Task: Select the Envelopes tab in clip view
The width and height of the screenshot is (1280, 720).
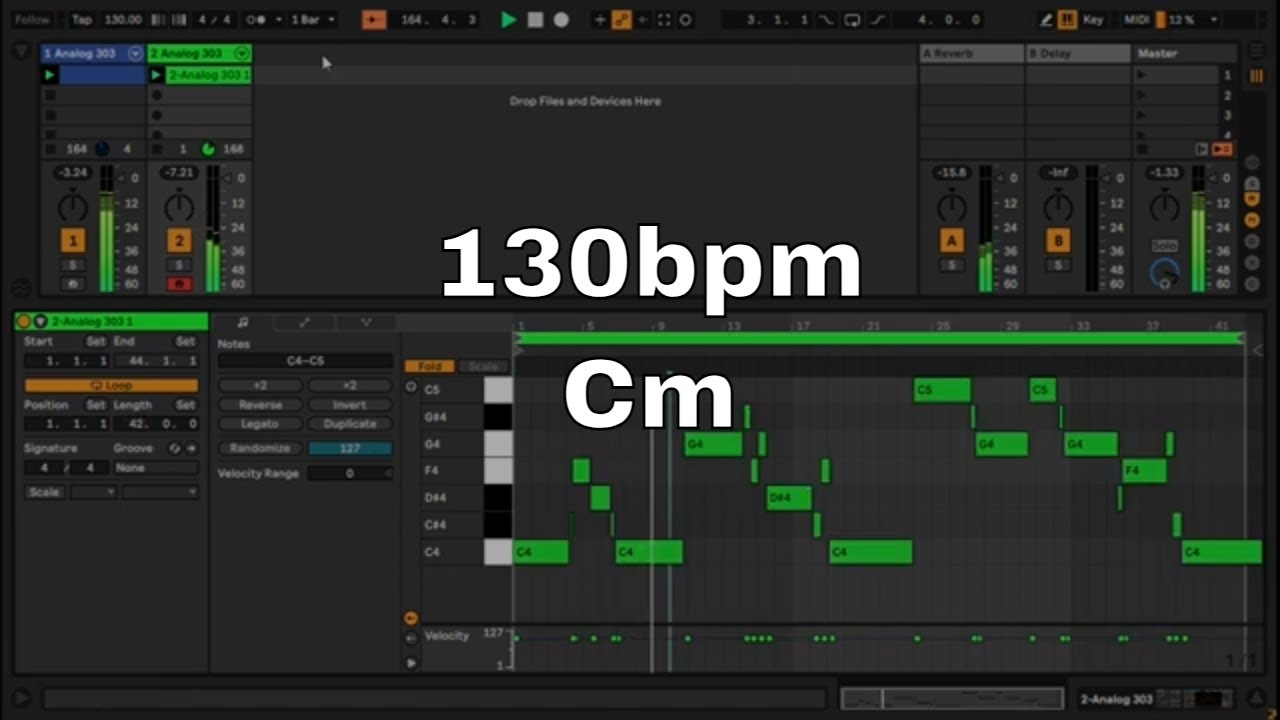Action: point(304,322)
